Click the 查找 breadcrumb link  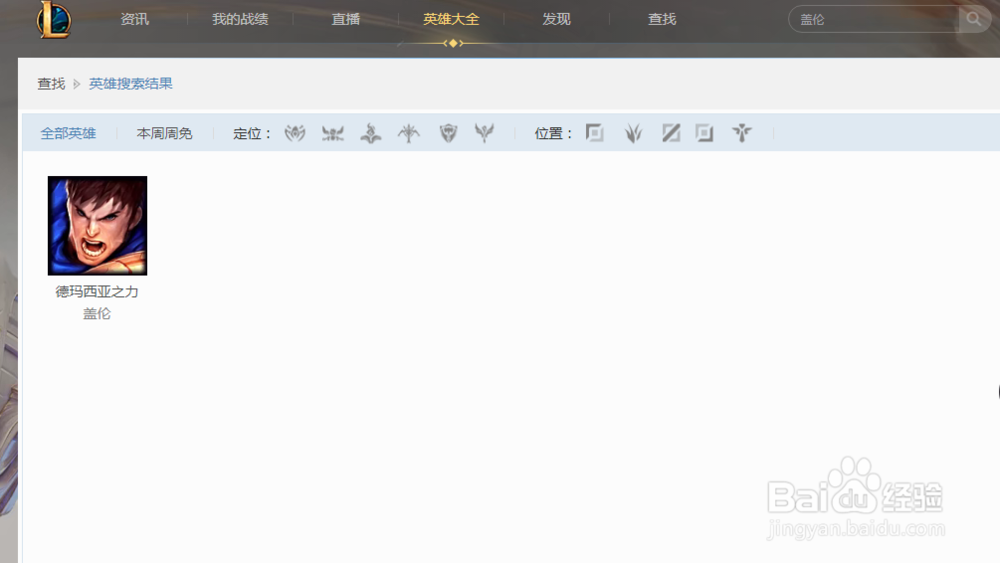pos(51,84)
